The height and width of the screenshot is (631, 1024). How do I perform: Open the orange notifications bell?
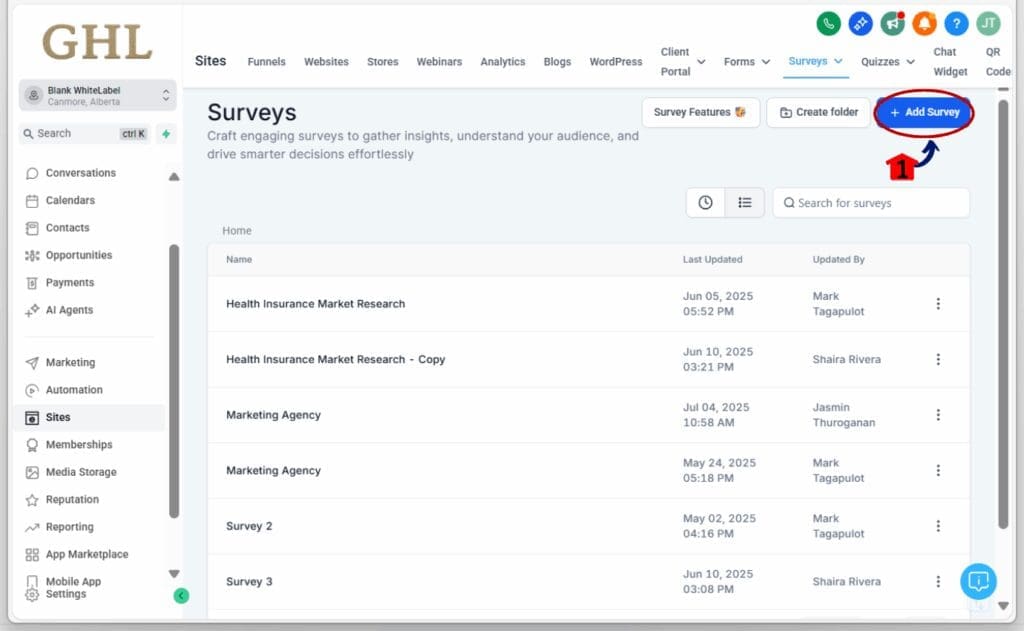(x=924, y=24)
